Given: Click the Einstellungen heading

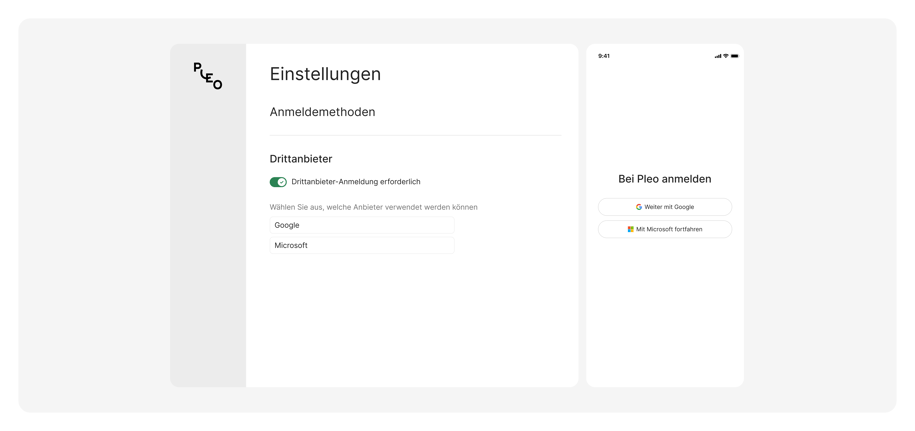Looking at the screenshot, I should tap(325, 74).
